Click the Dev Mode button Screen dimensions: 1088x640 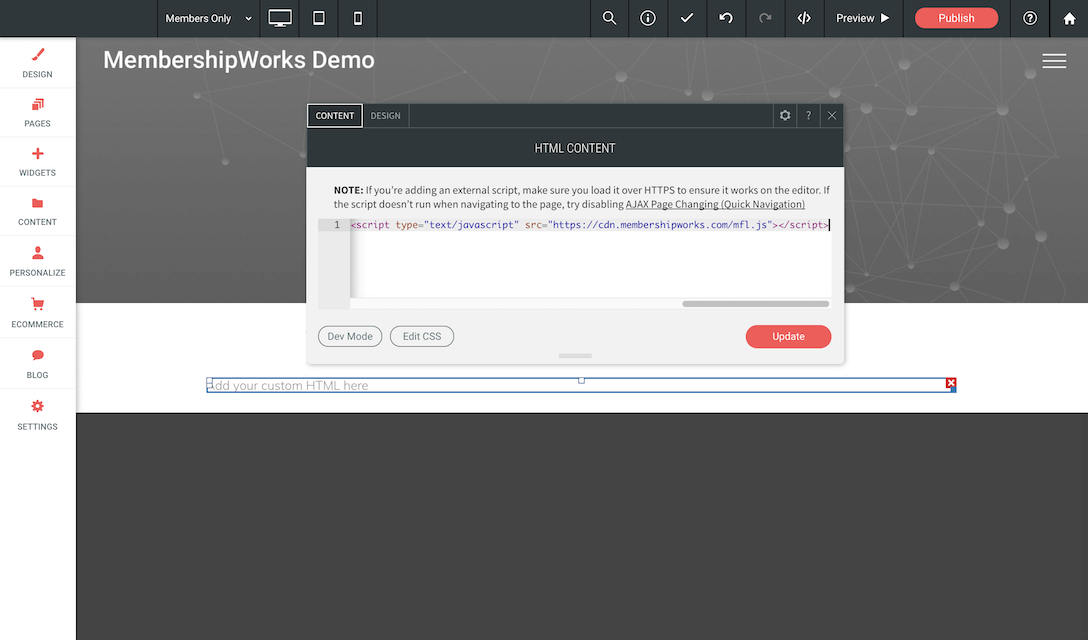coord(350,336)
